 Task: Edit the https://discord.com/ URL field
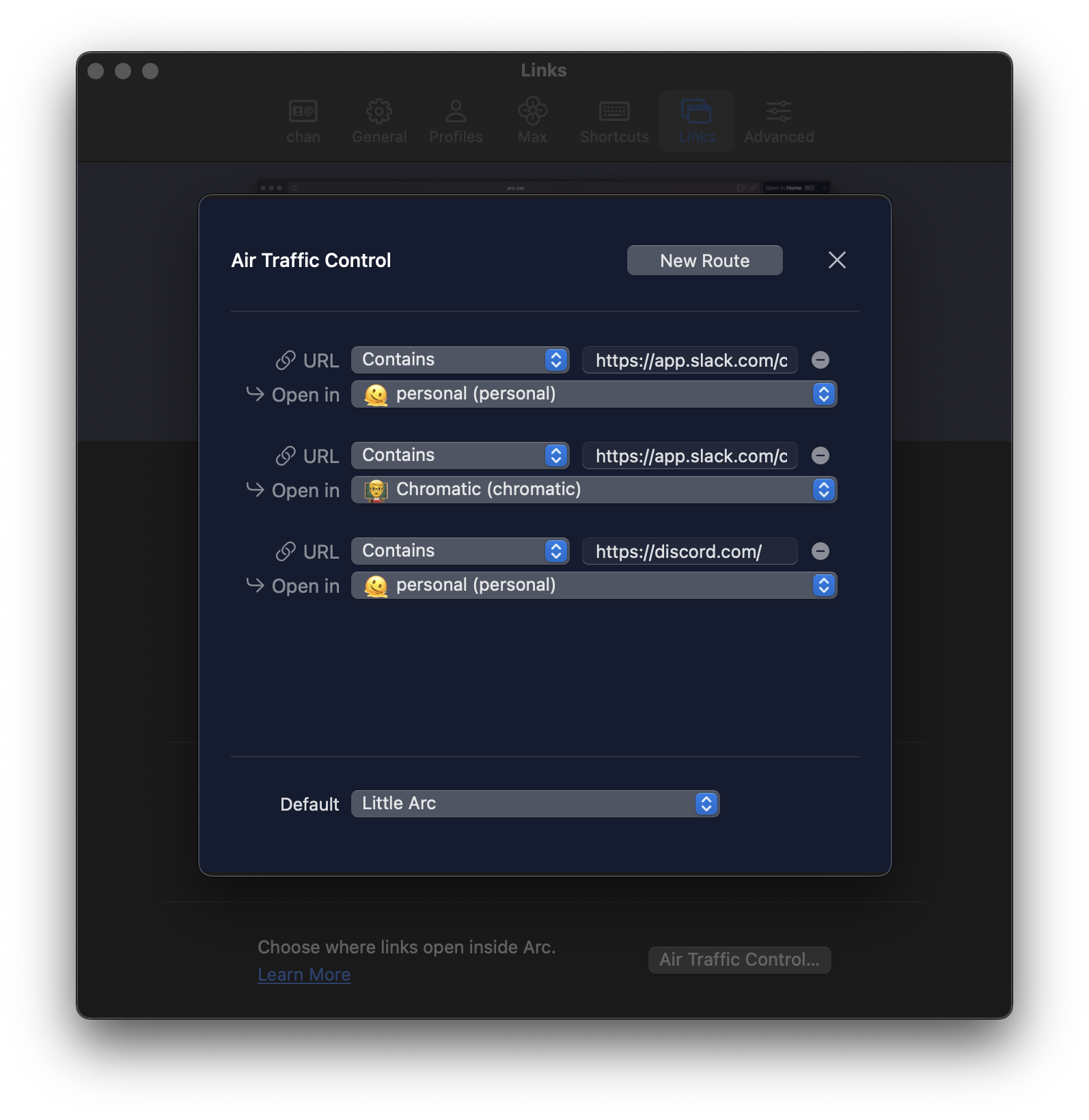tap(690, 551)
